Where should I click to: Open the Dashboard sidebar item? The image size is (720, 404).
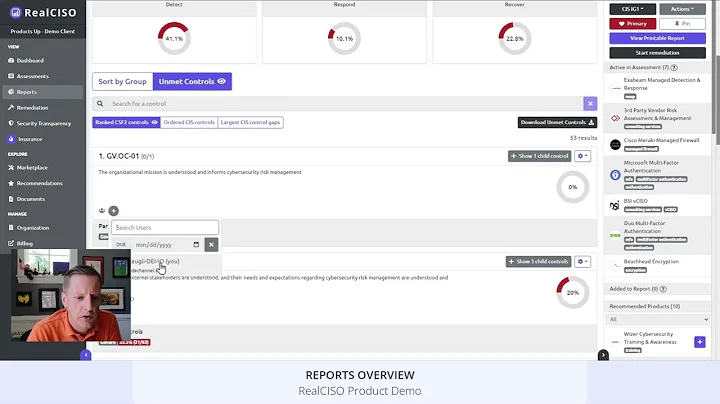(30, 61)
